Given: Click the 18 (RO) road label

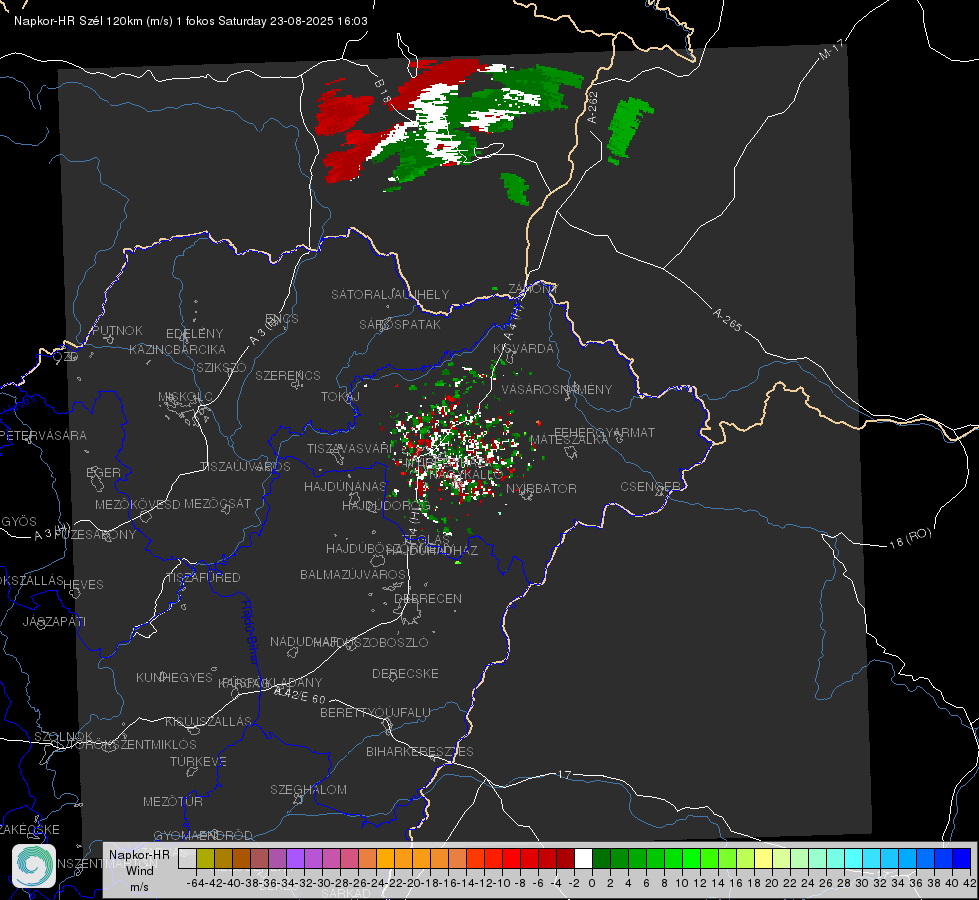Looking at the screenshot, I should click(910, 538).
